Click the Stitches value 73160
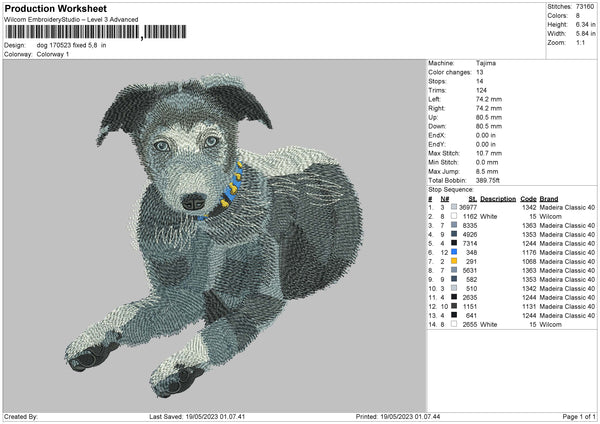Image resolution: width=600 pixels, height=424 pixels. coord(586,6)
